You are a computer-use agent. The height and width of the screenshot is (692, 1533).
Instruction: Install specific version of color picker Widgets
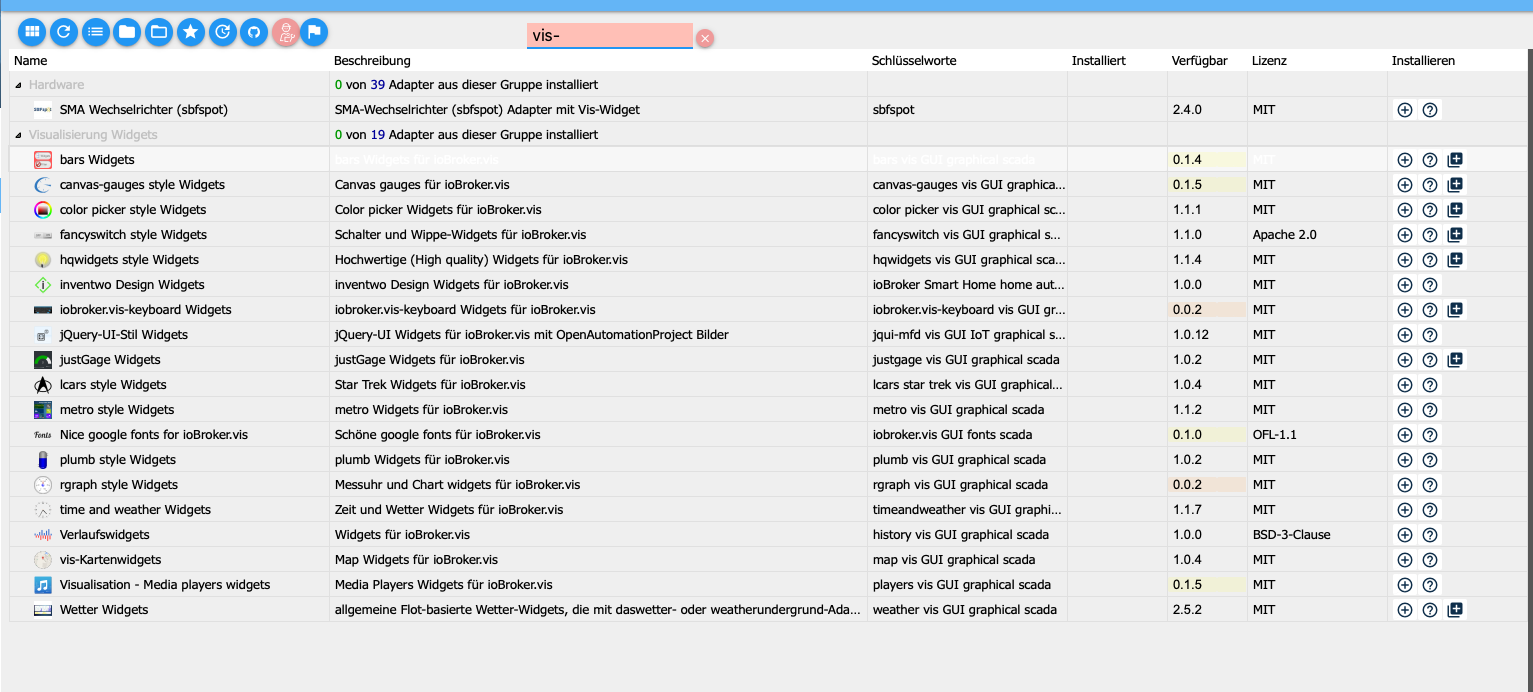(x=1455, y=210)
